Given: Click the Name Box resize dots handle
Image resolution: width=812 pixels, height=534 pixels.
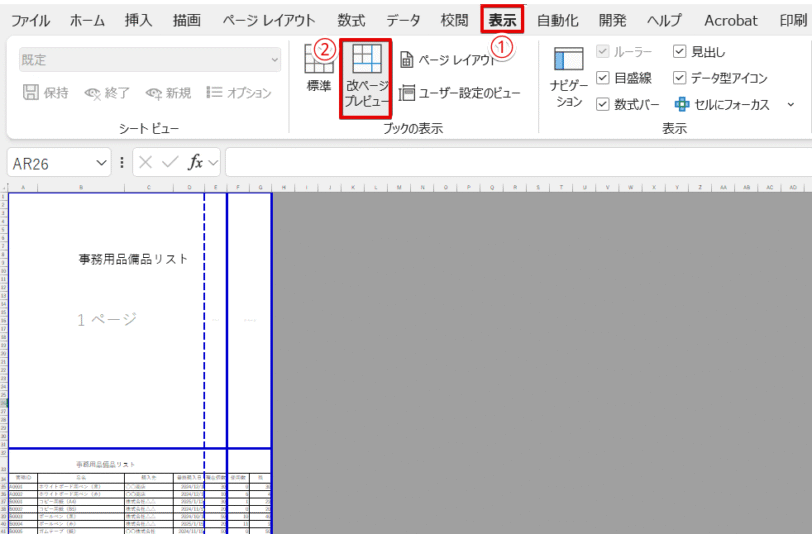Looking at the screenshot, I should 122,163.
